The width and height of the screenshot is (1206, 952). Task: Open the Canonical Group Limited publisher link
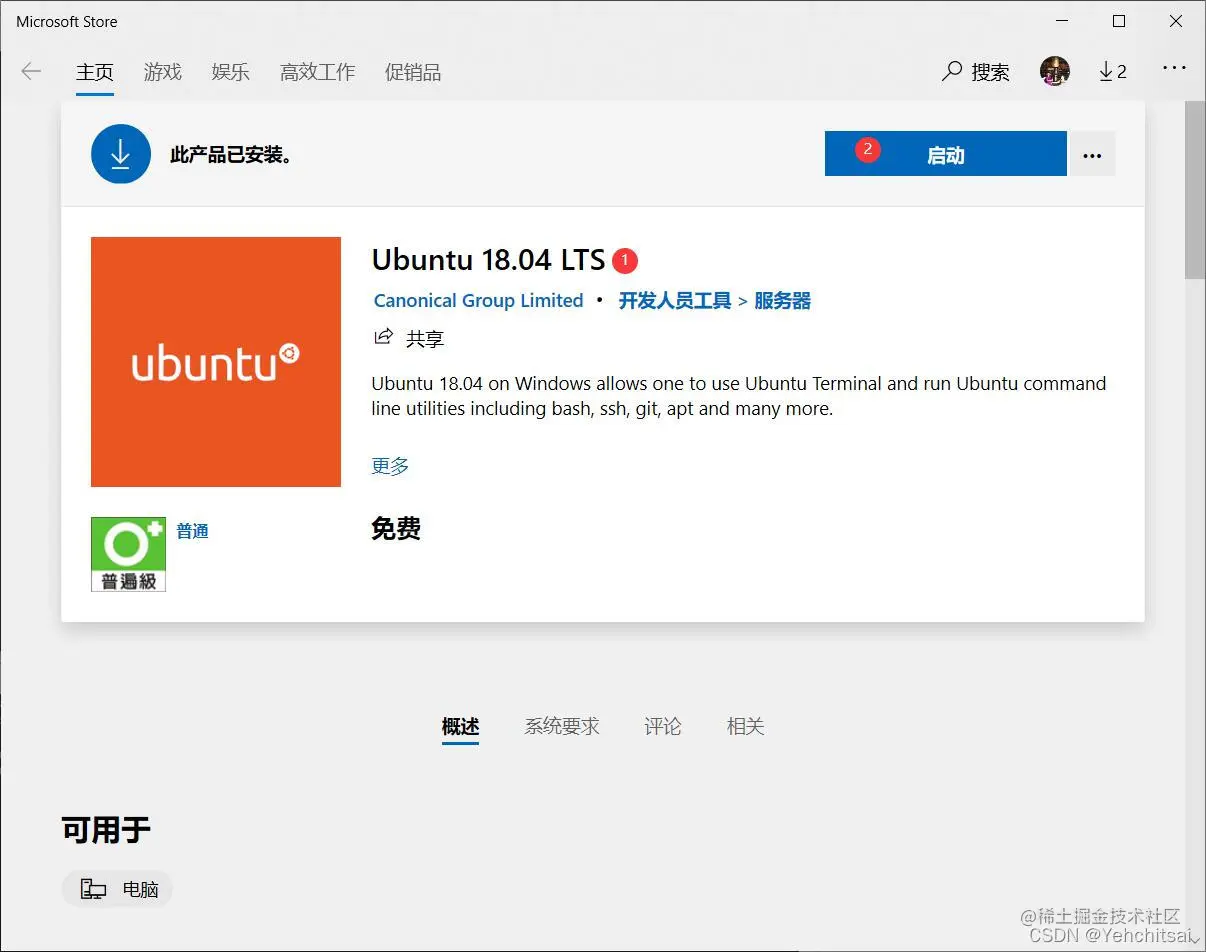478,300
